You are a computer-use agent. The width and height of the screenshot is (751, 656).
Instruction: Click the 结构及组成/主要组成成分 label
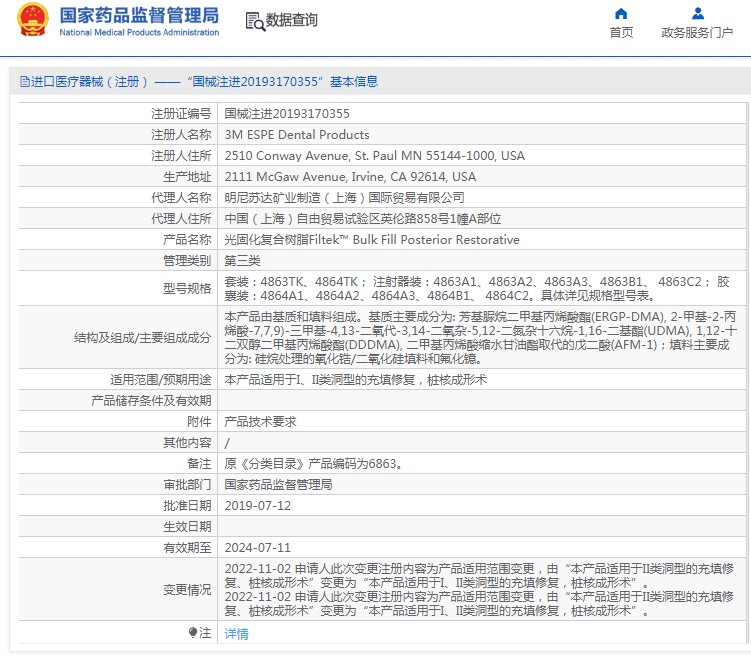coord(143,338)
